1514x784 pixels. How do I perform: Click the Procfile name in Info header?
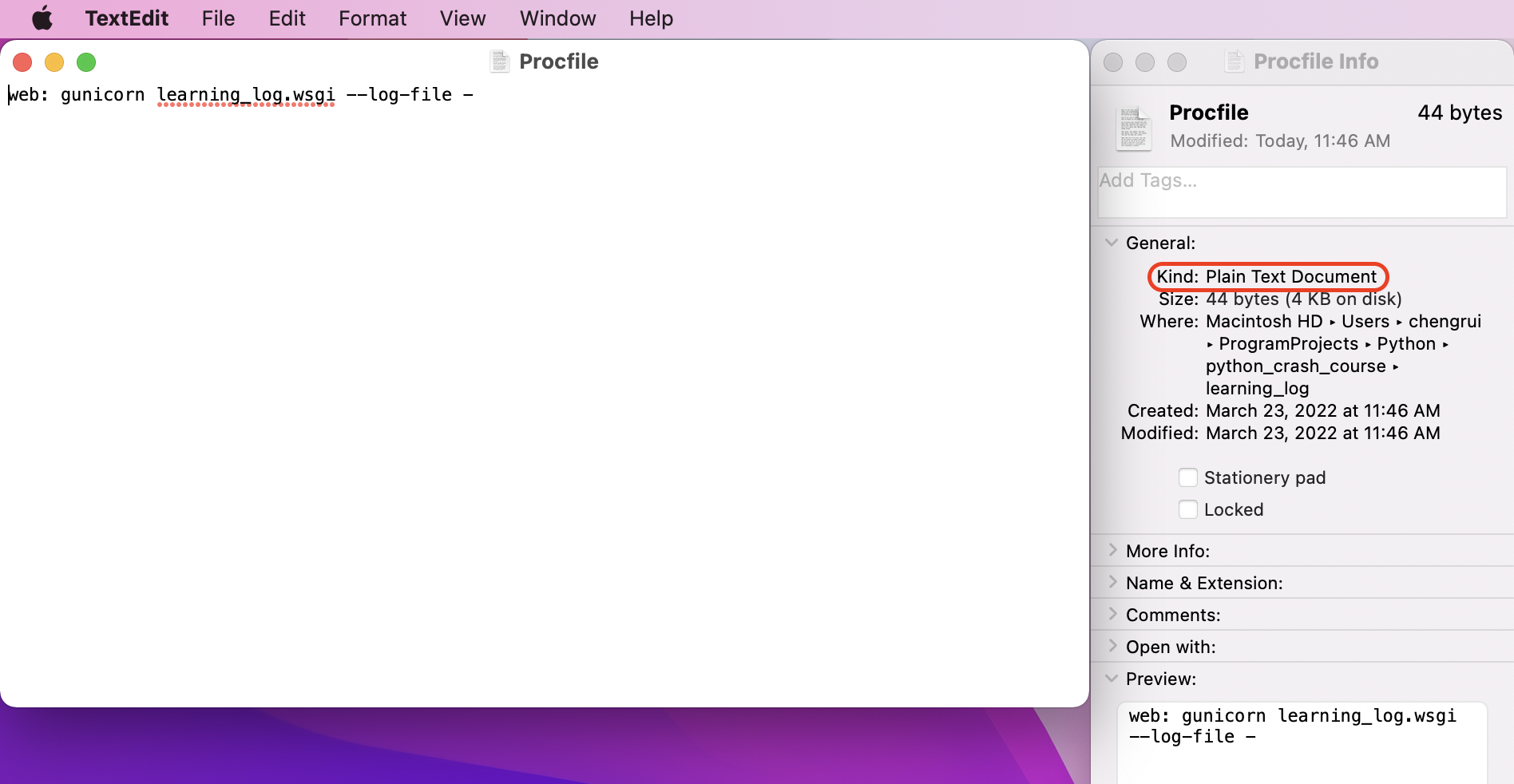click(x=1209, y=113)
